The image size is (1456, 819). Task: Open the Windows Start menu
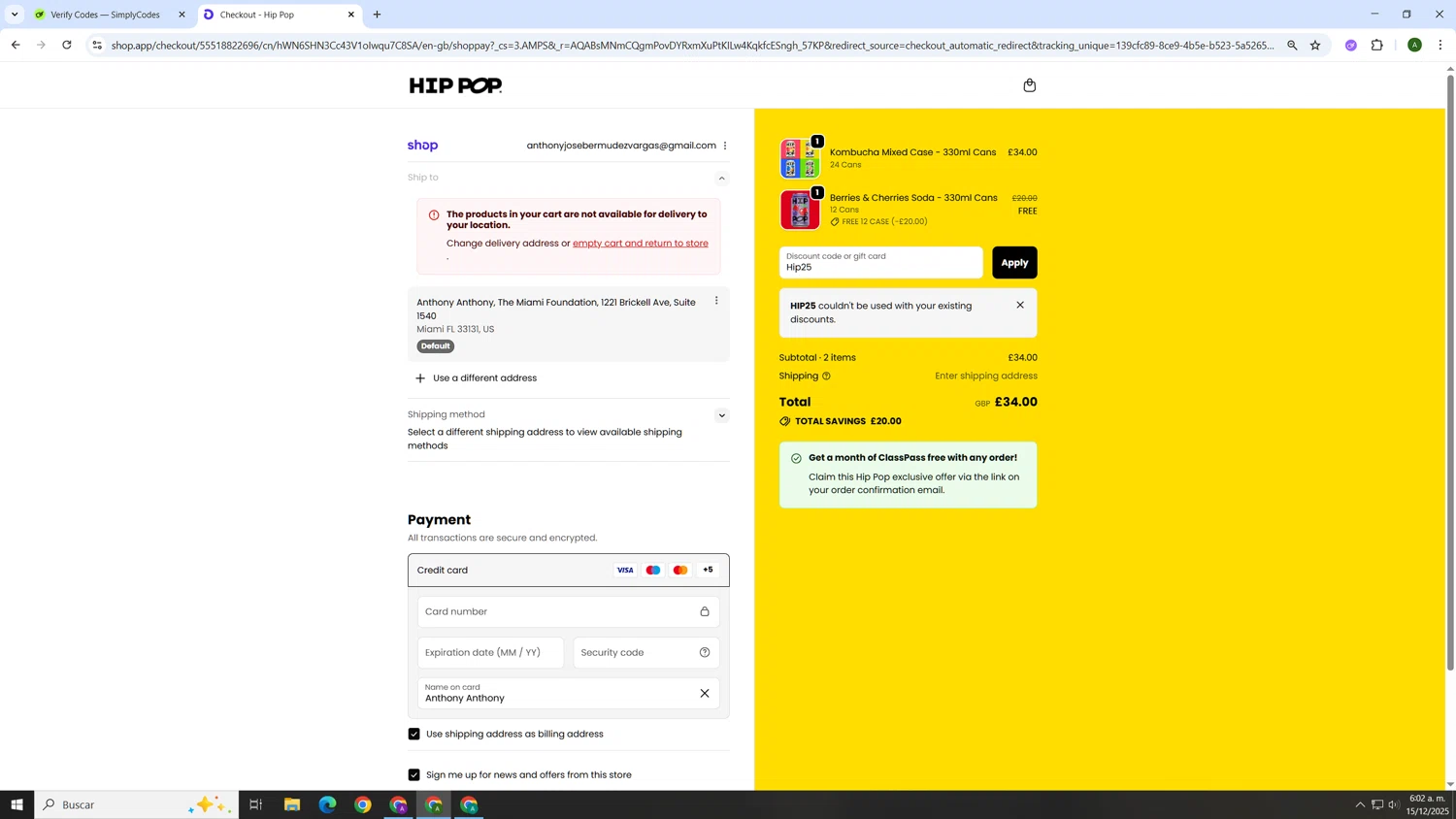17,804
